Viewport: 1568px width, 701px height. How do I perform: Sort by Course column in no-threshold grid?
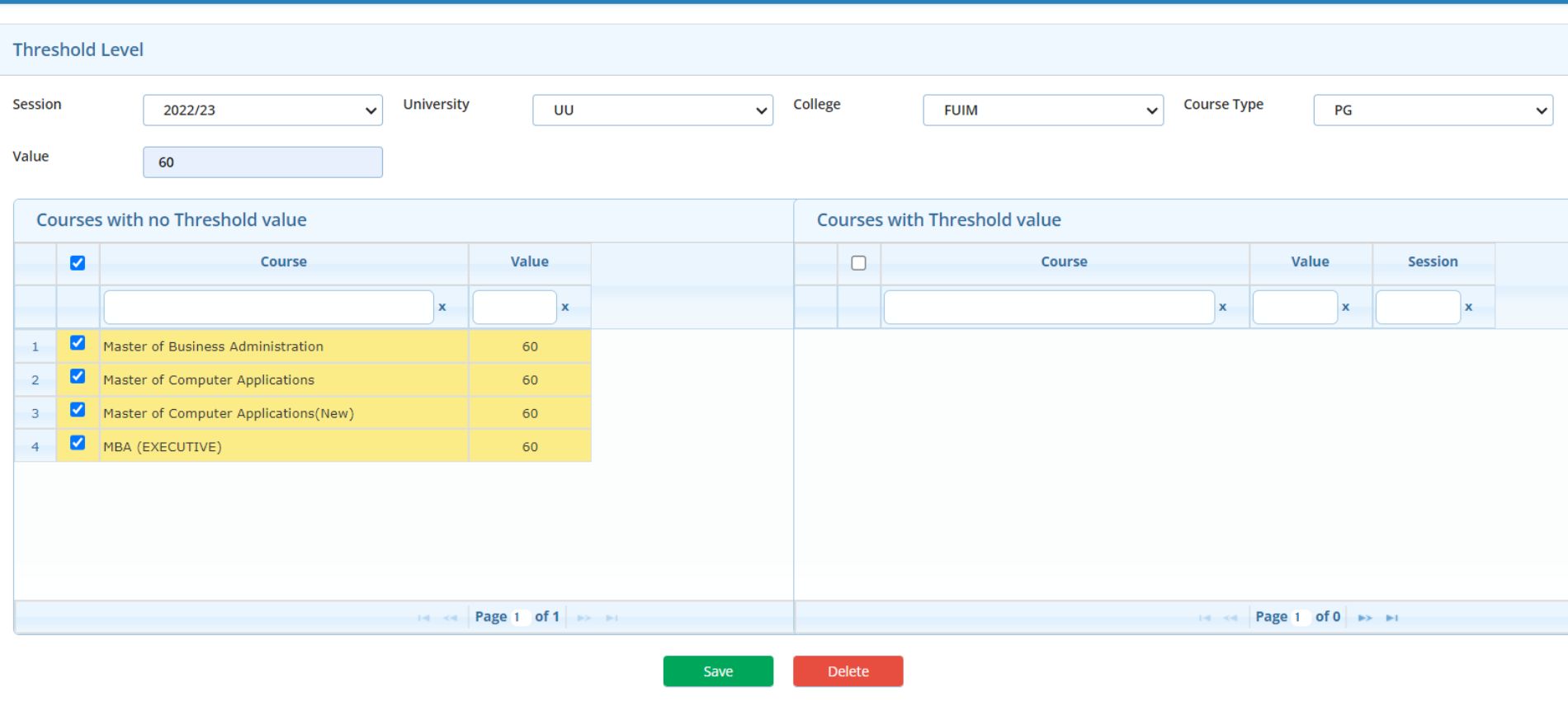coord(283,262)
